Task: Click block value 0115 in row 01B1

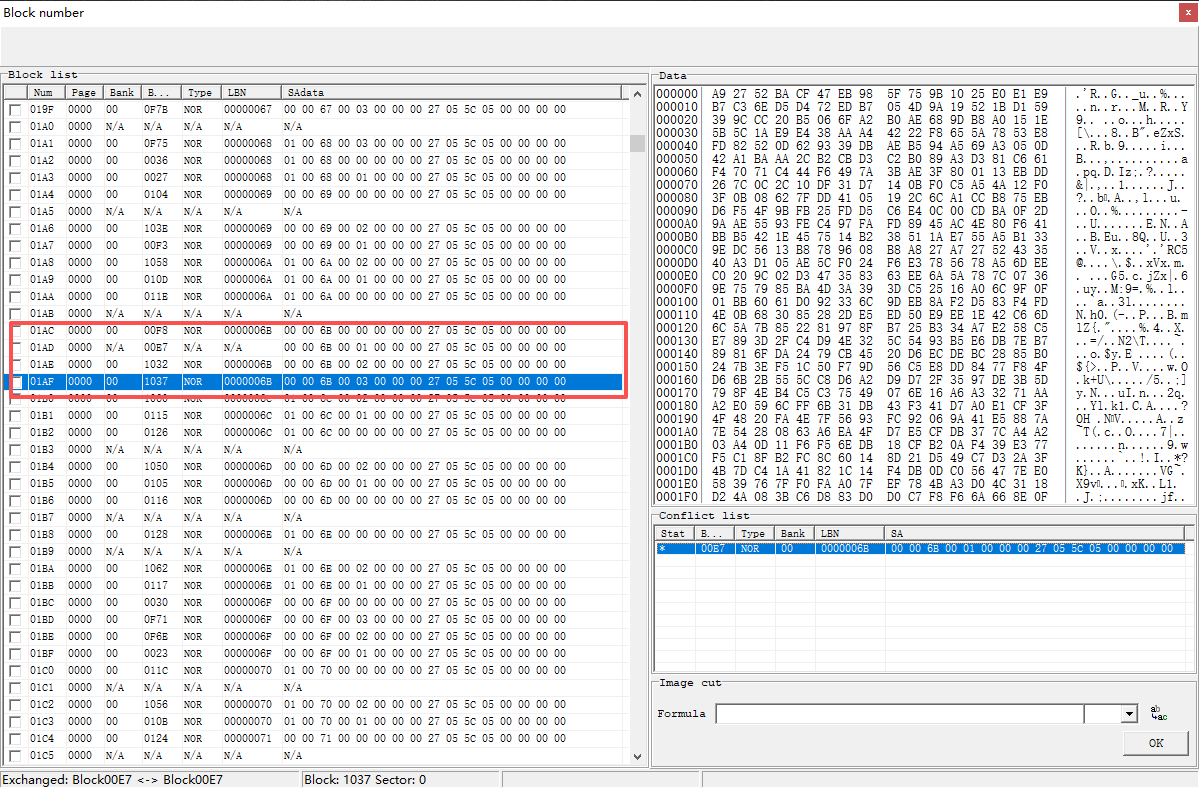Action: tap(155, 416)
